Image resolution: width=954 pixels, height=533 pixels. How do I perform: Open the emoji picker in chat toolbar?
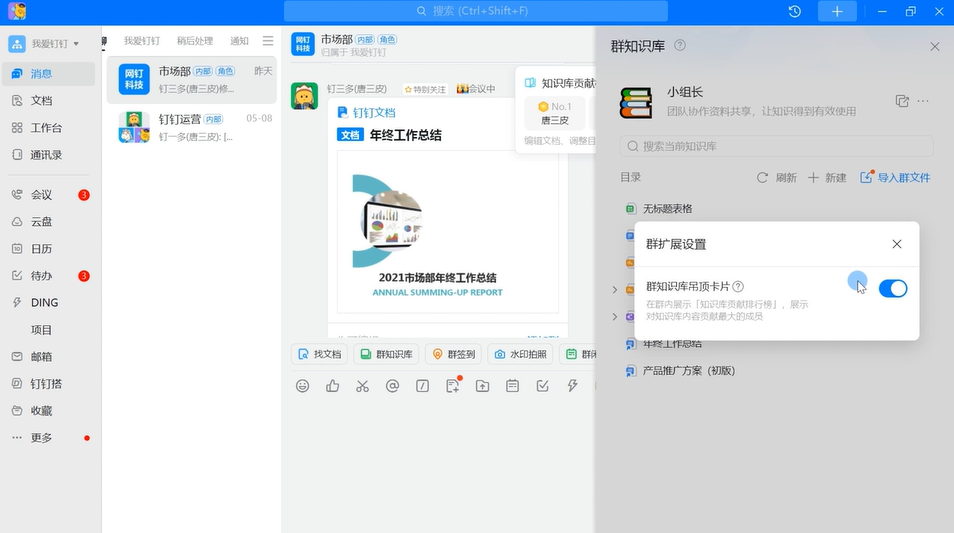click(303, 386)
